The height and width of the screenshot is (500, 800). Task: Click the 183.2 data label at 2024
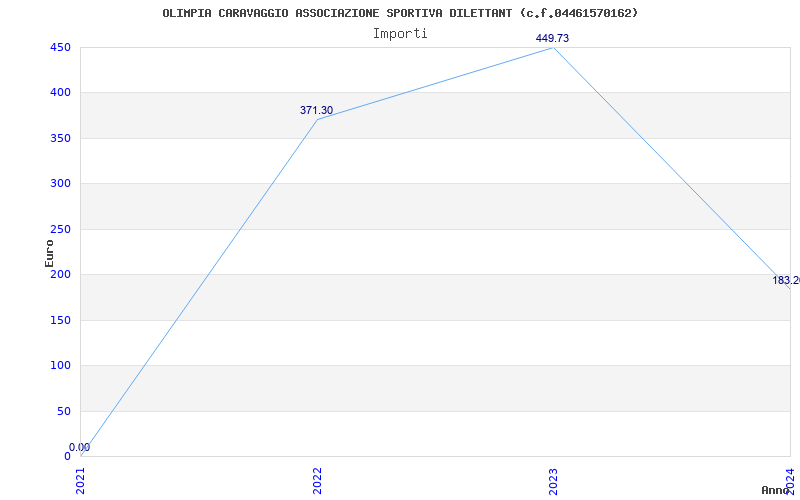pos(786,280)
